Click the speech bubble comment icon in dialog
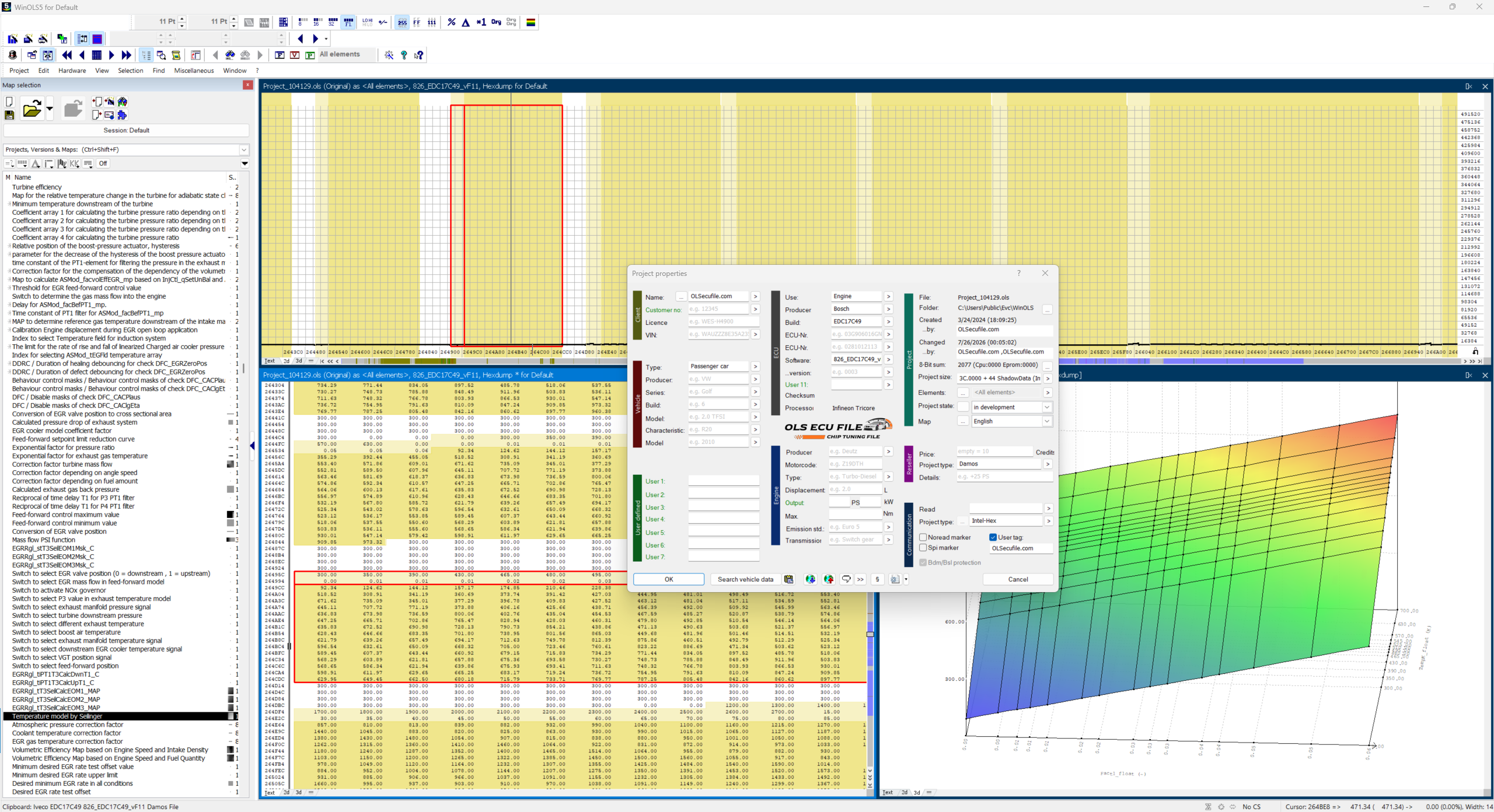The height and width of the screenshot is (812, 1494). [846, 579]
